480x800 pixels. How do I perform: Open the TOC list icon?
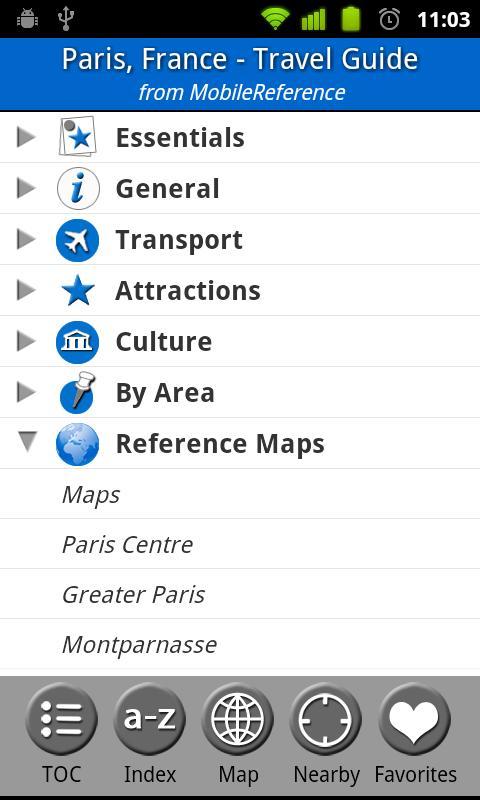coord(61,719)
